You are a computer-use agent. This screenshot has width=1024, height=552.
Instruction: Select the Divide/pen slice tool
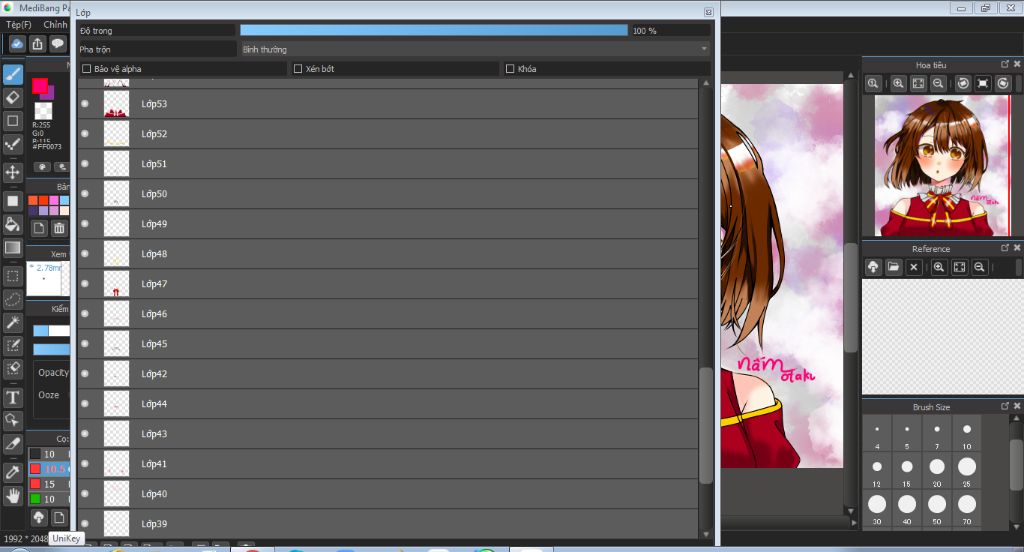click(x=12, y=444)
